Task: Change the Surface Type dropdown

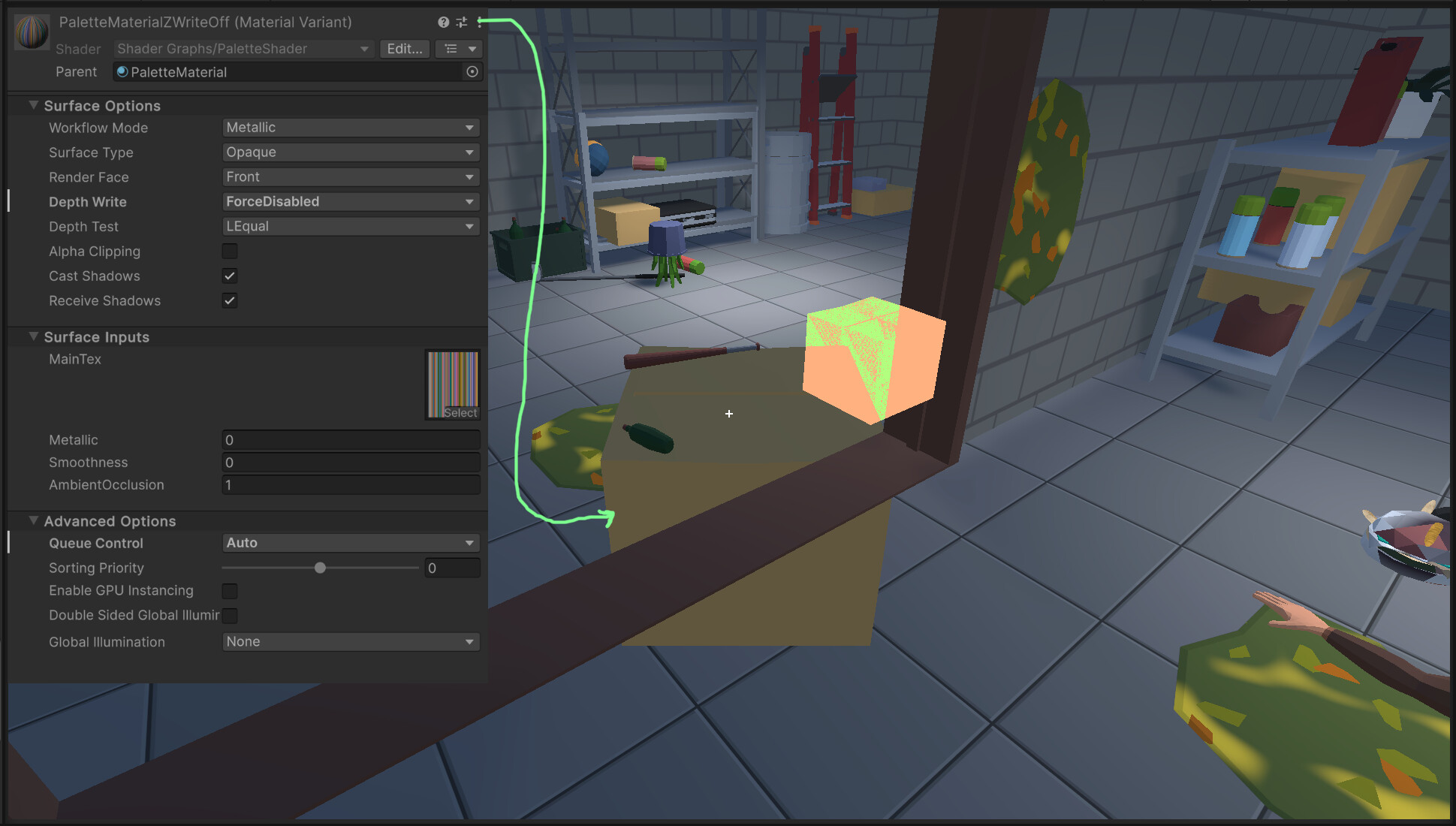Action: pyautogui.click(x=350, y=152)
